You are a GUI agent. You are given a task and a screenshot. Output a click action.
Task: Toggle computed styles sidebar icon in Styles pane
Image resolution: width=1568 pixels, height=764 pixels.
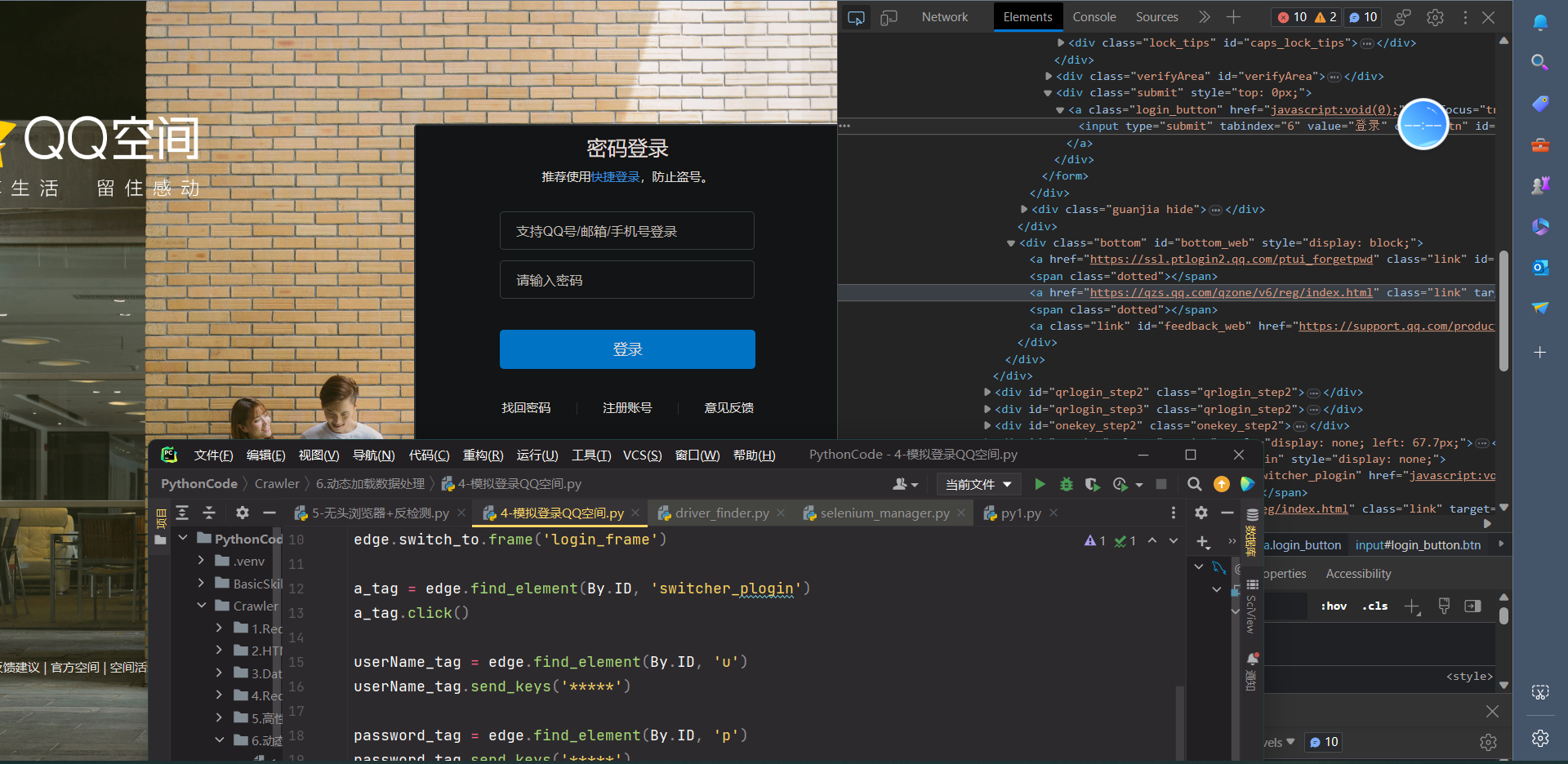click(1473, 606)
